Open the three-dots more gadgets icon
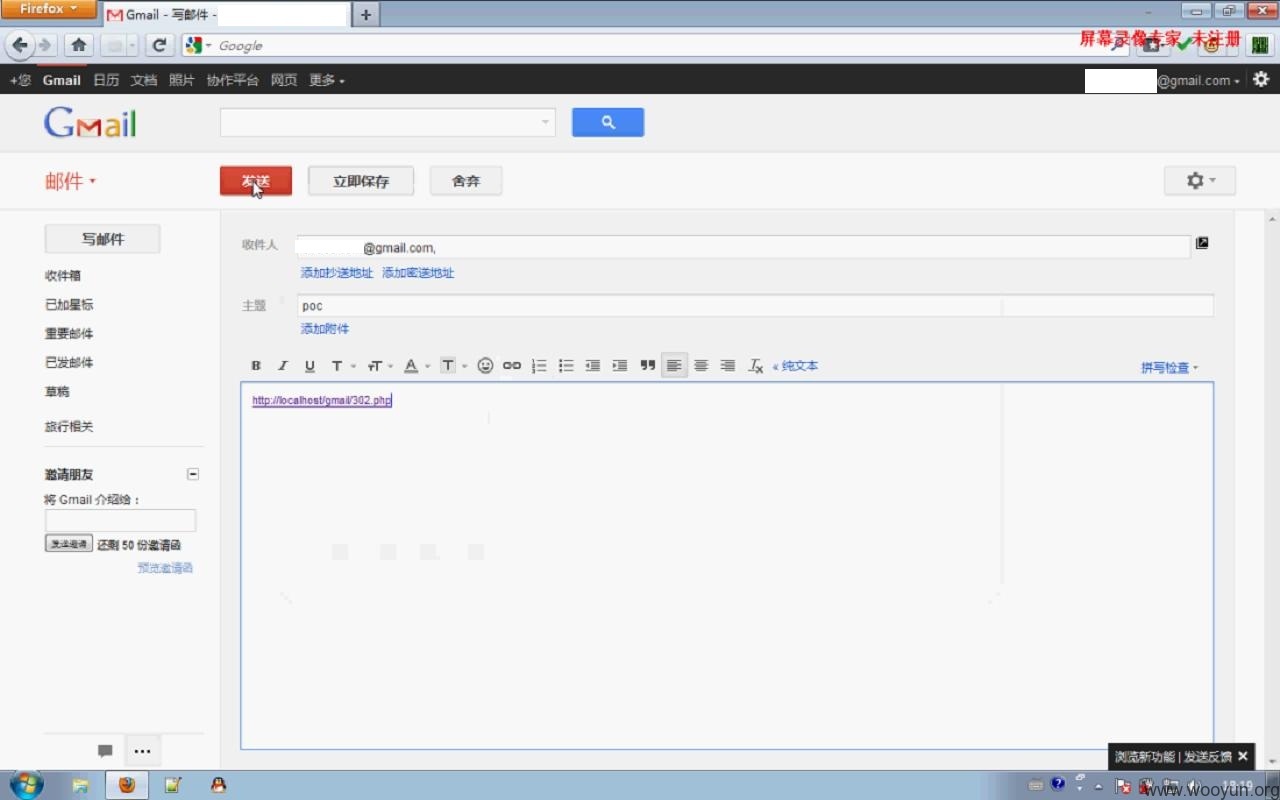1280x800 pixels. (142, 751)
